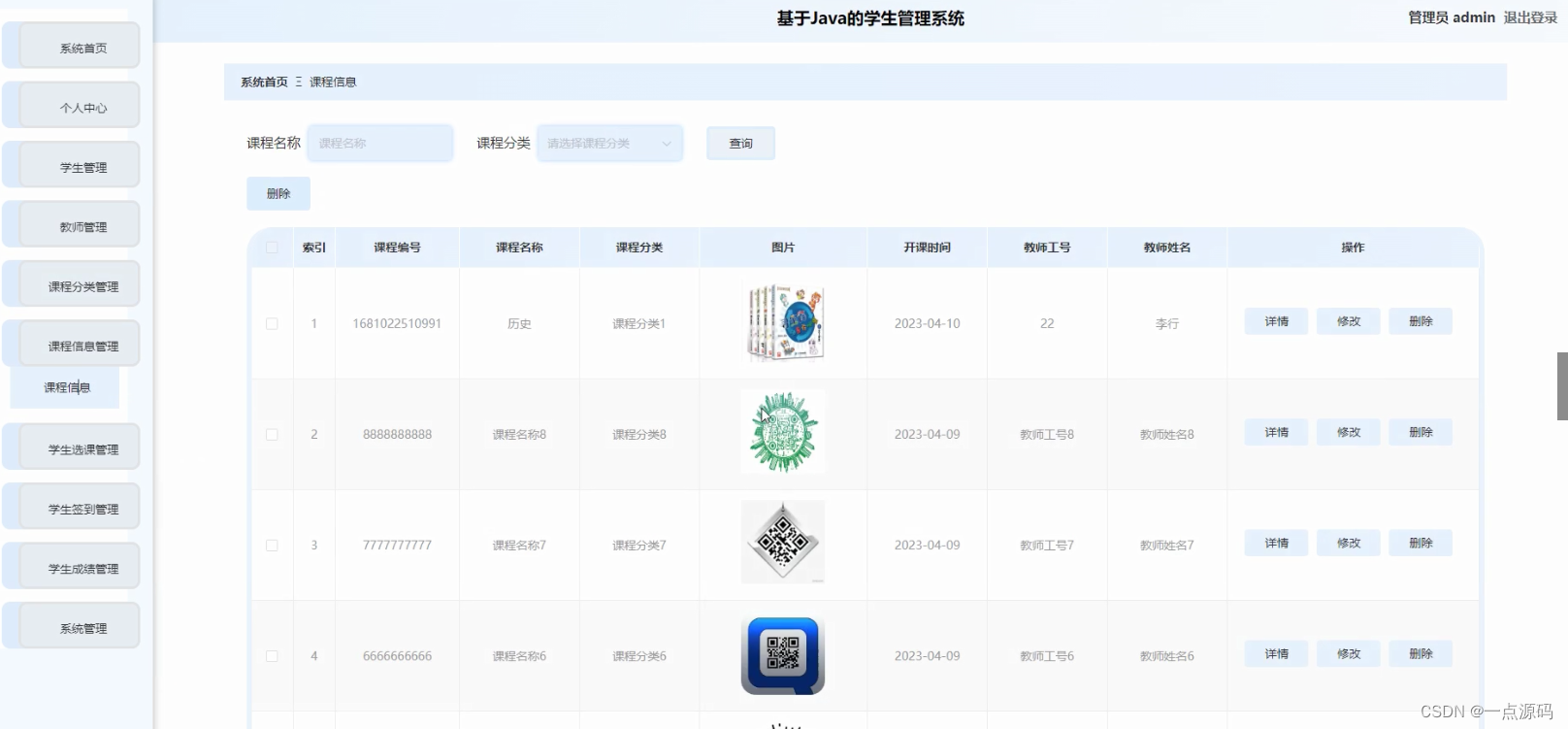Click the 开课时间 column header
Image resolution: width=1568 pixels, height=729 pixels.
927,248
